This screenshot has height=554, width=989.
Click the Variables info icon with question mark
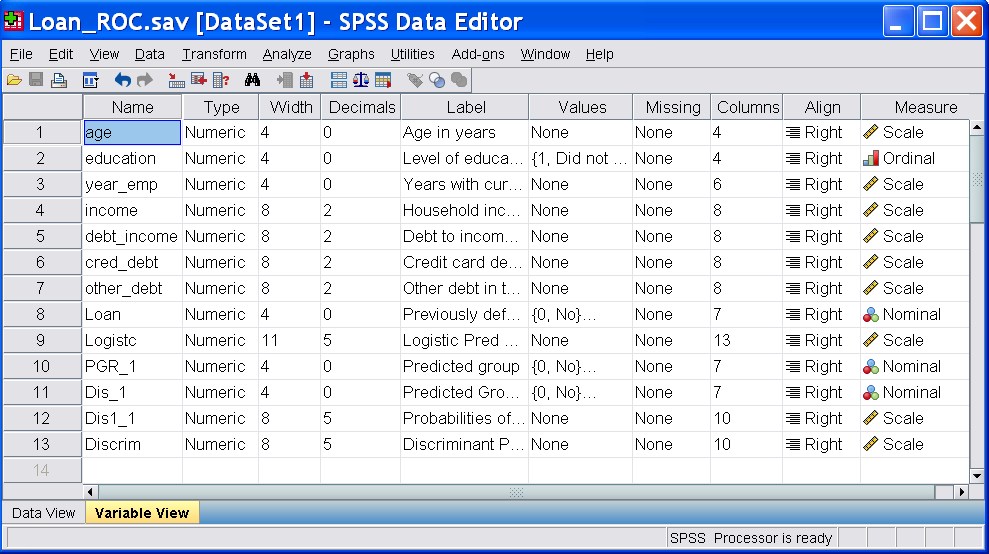tap(221, 80)
